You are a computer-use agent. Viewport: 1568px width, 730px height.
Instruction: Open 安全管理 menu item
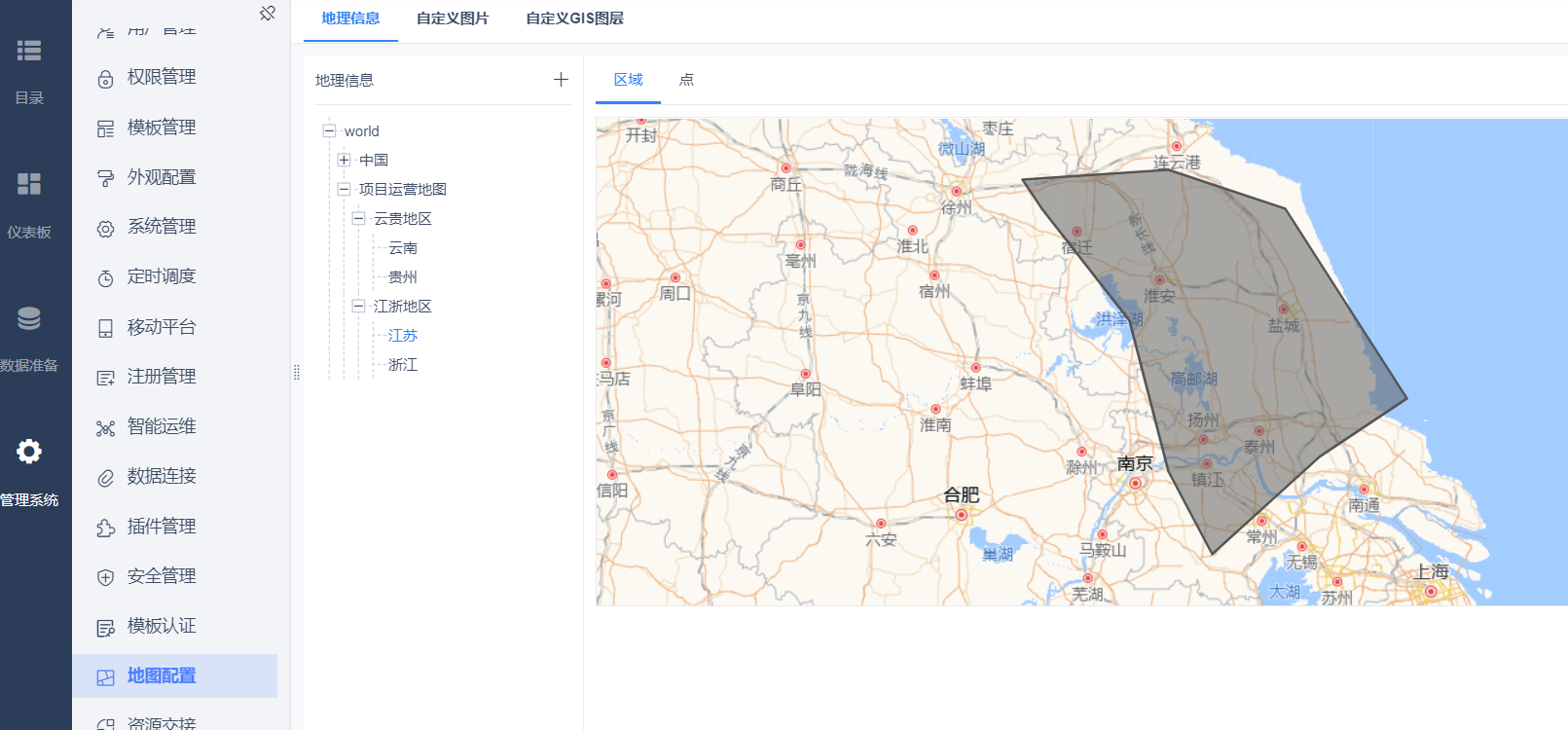point(175,576)
